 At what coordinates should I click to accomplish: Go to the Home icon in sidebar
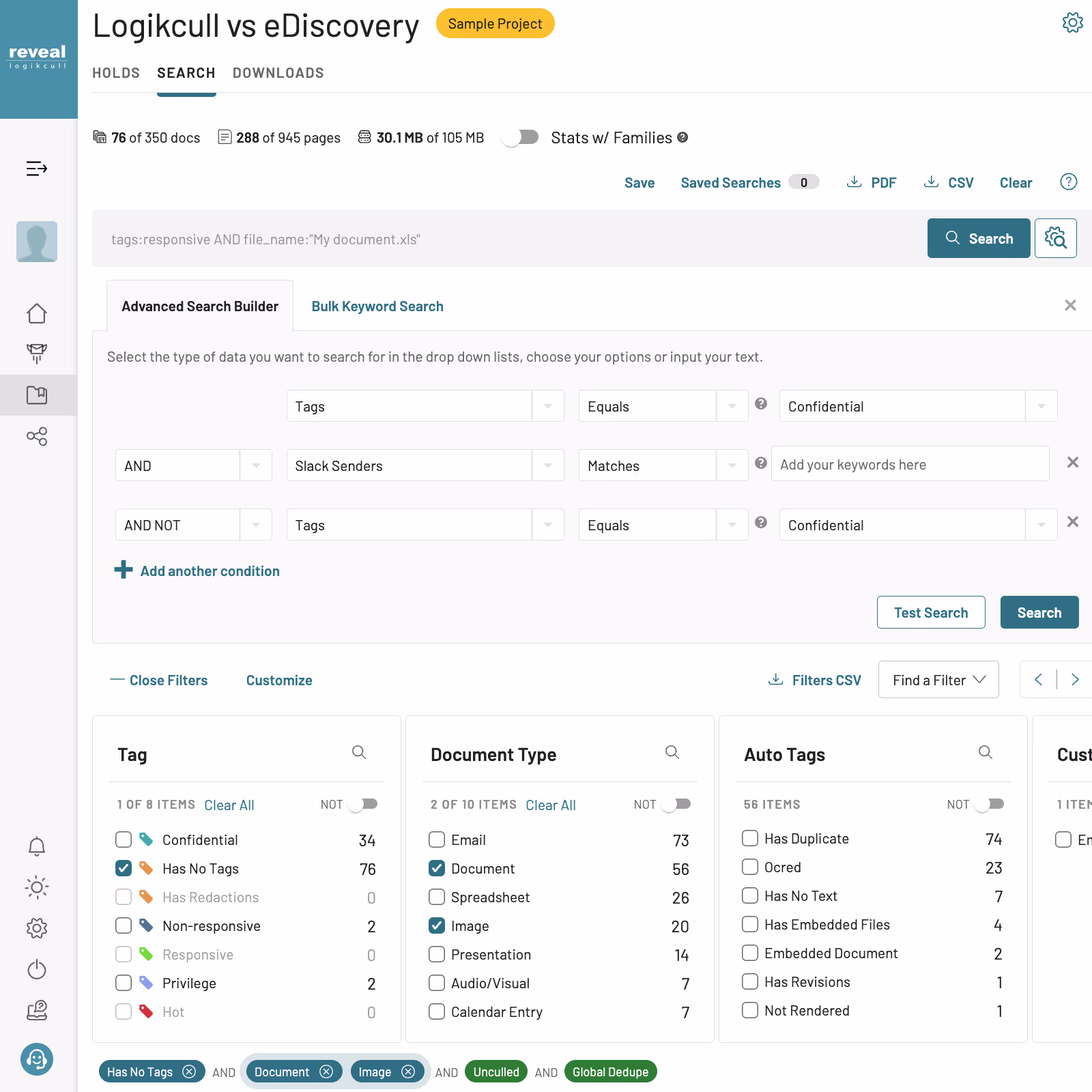point(37,313)
